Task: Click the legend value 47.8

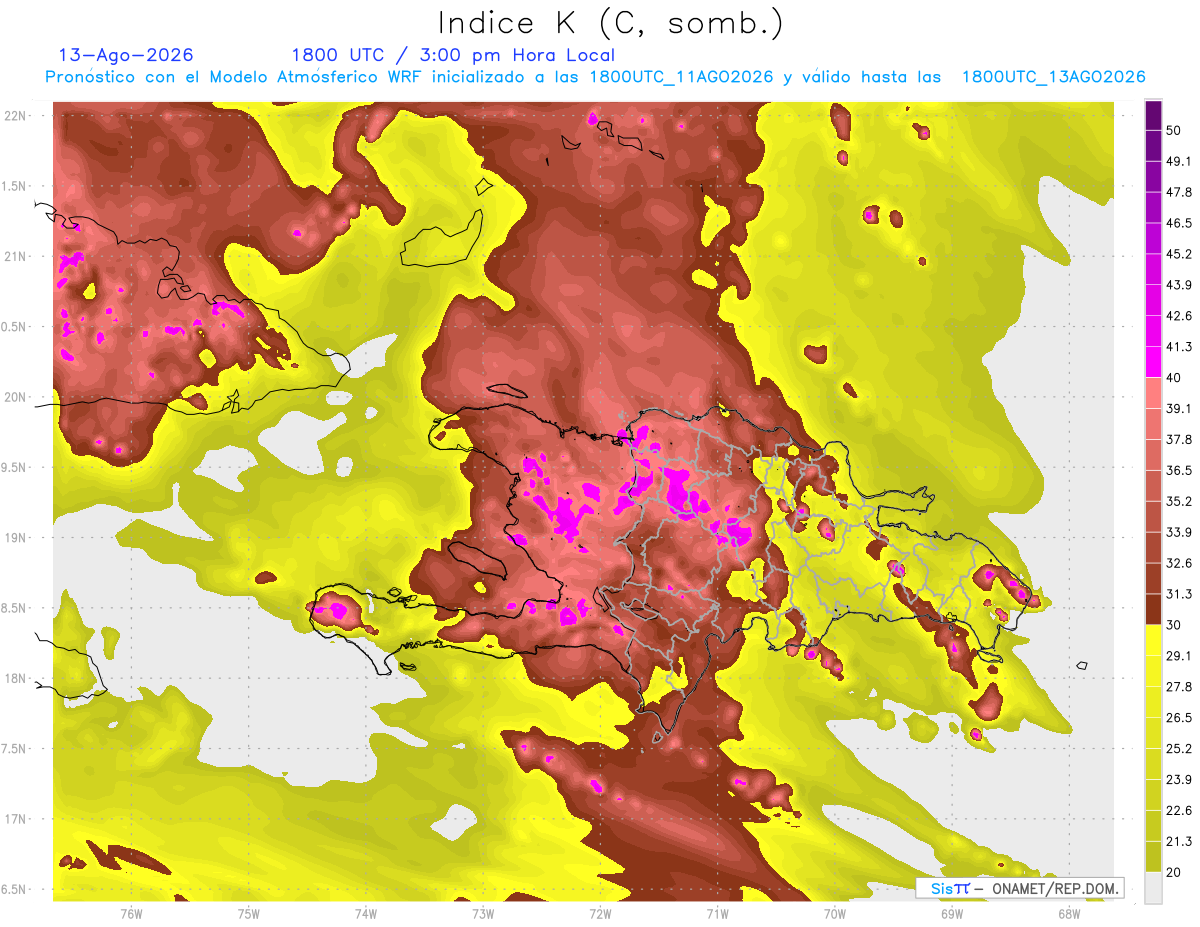Action: (1179, 192)
